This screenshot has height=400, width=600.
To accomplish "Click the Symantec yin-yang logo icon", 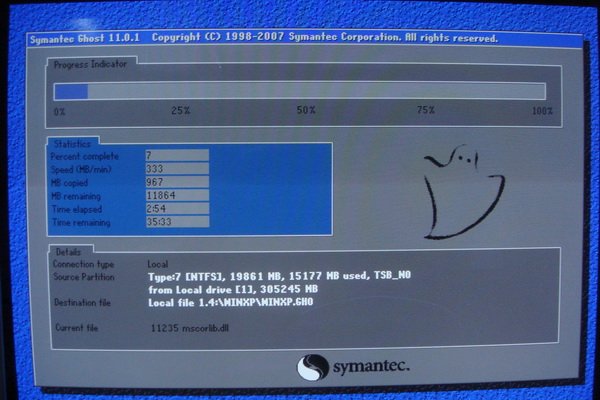I will pos(313,367).
